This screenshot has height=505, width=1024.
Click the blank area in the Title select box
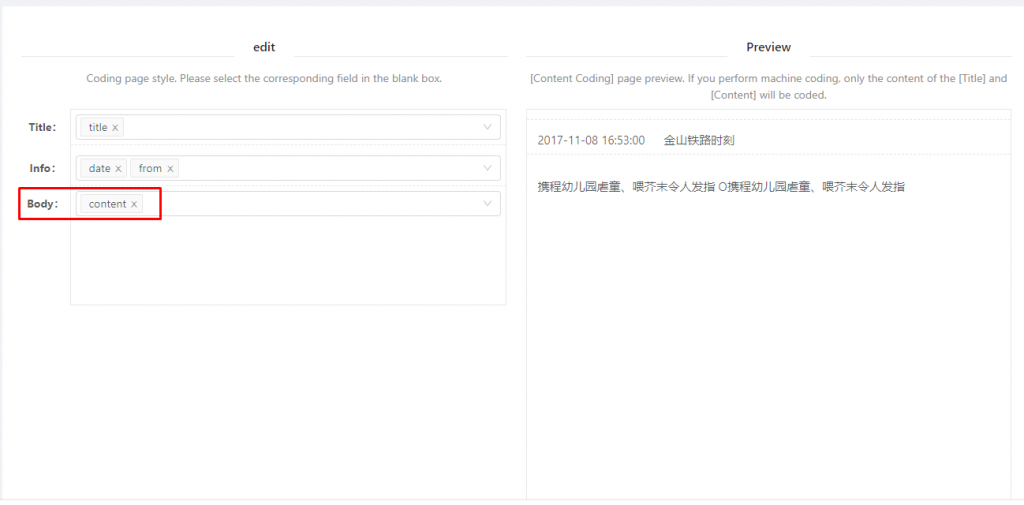click(x=300, y=127)
